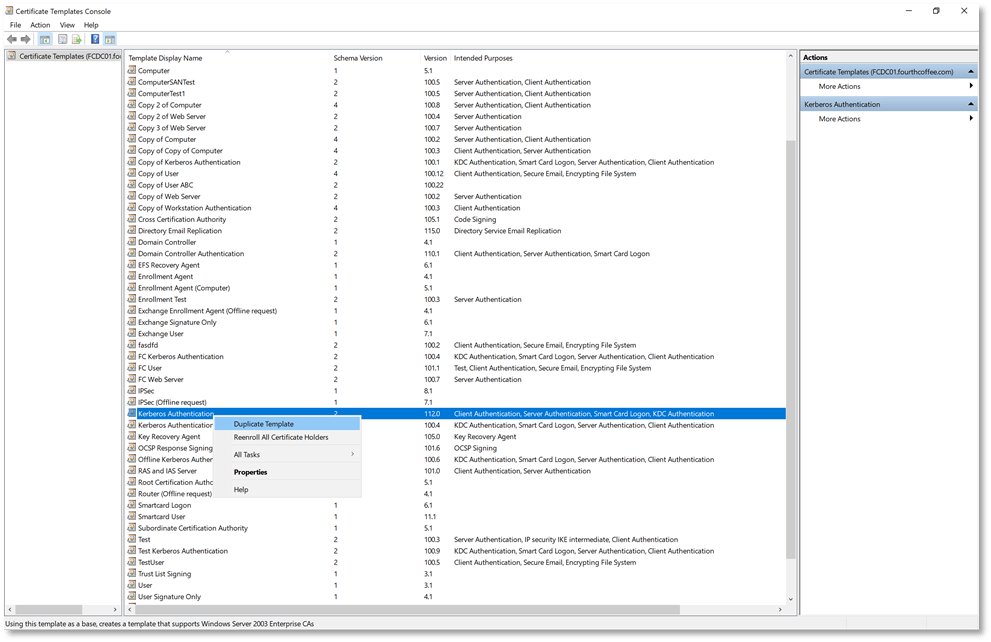Click the Forward arrow in the toolbar

click(26, 39)
